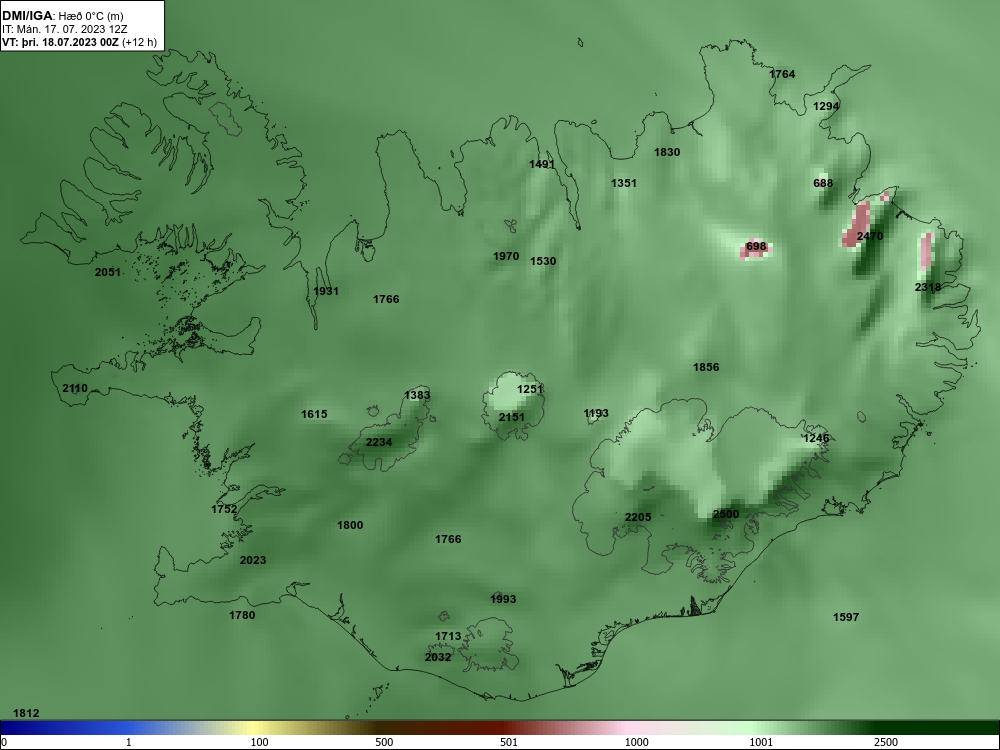Click the 100 tick on the color scale
This screenshot has width=1000, height=750.
(x=259, y=742)
